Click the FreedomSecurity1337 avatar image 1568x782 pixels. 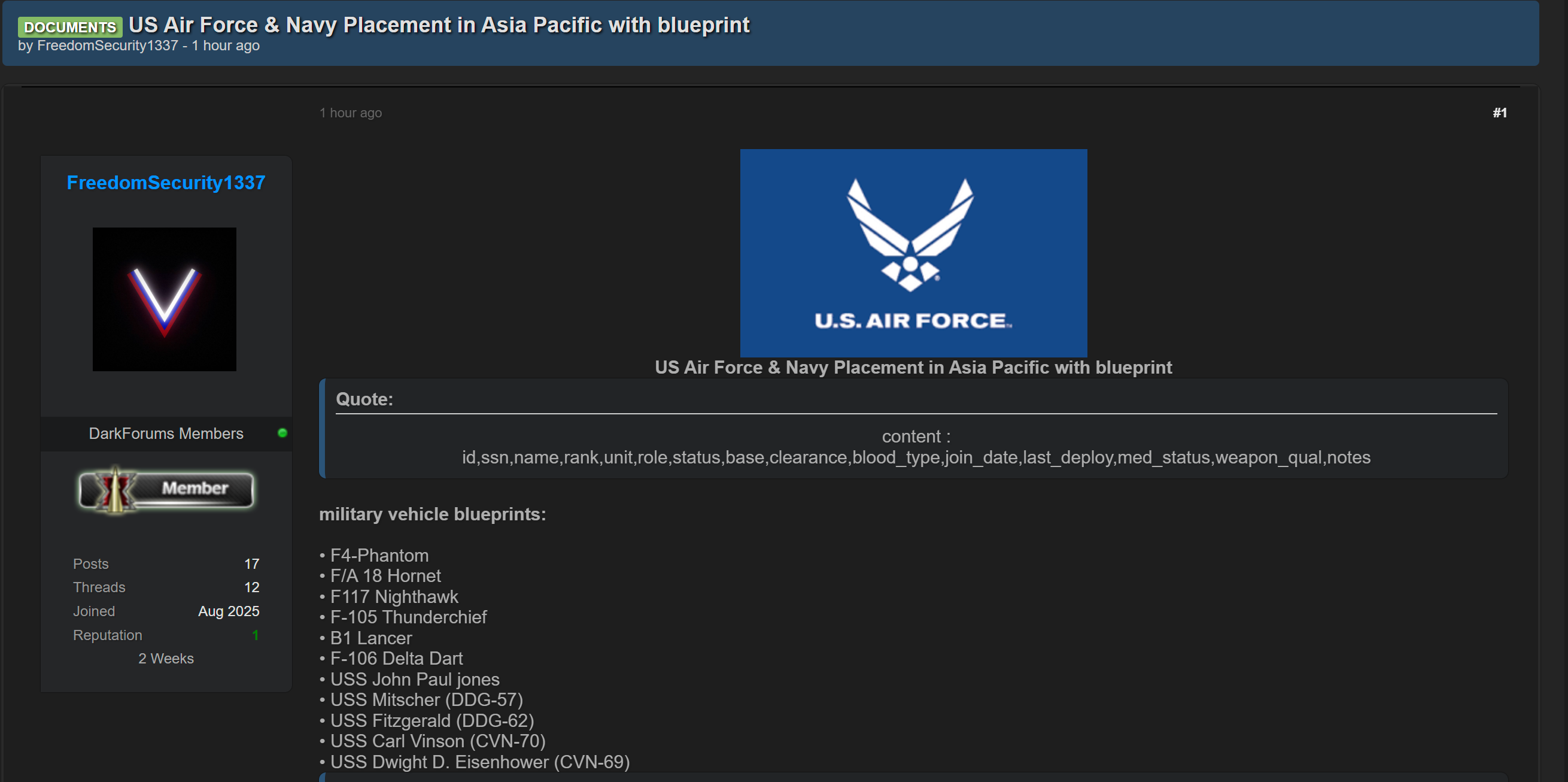[x=165, y=299]
